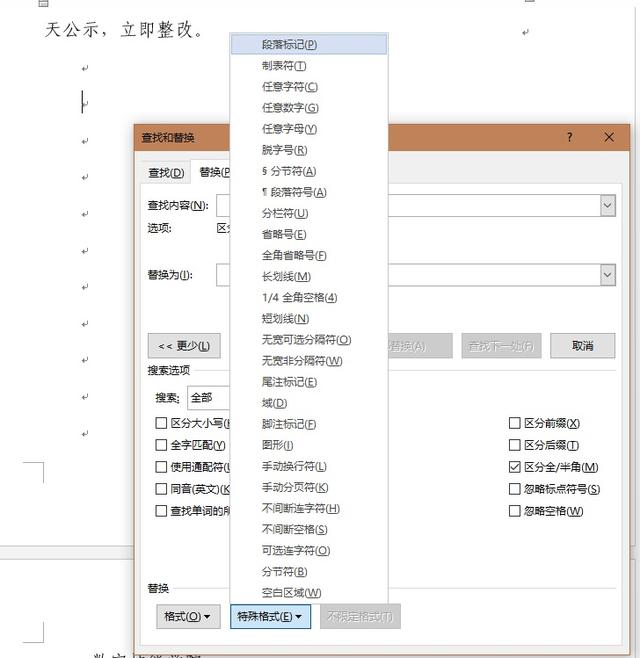
Task: Choose 手动换行符(L) option
Action: [x=309, y=466]
